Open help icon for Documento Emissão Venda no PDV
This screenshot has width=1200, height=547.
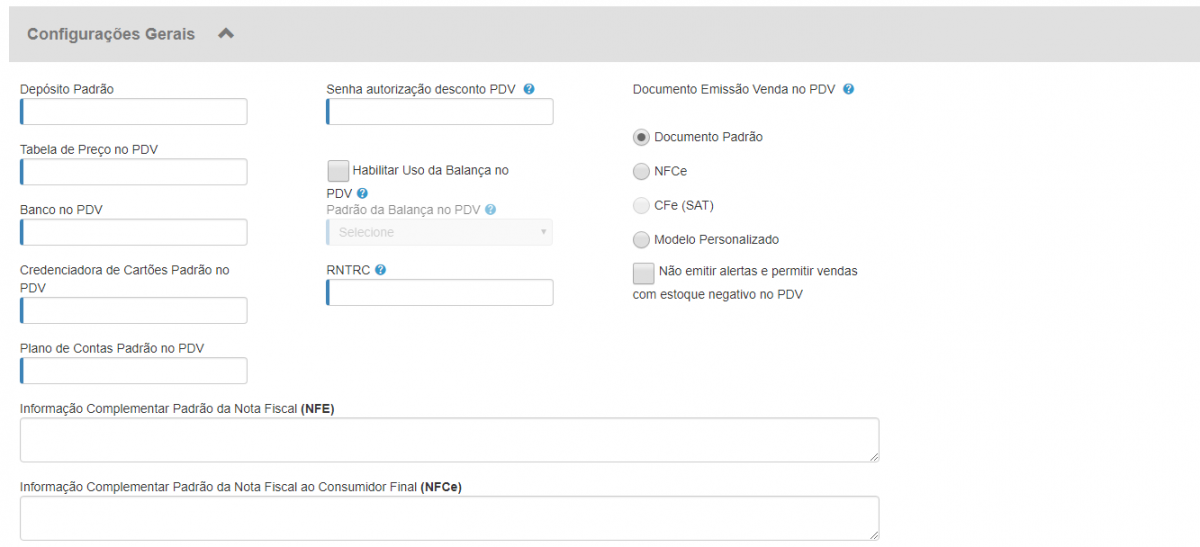[848, 89]
